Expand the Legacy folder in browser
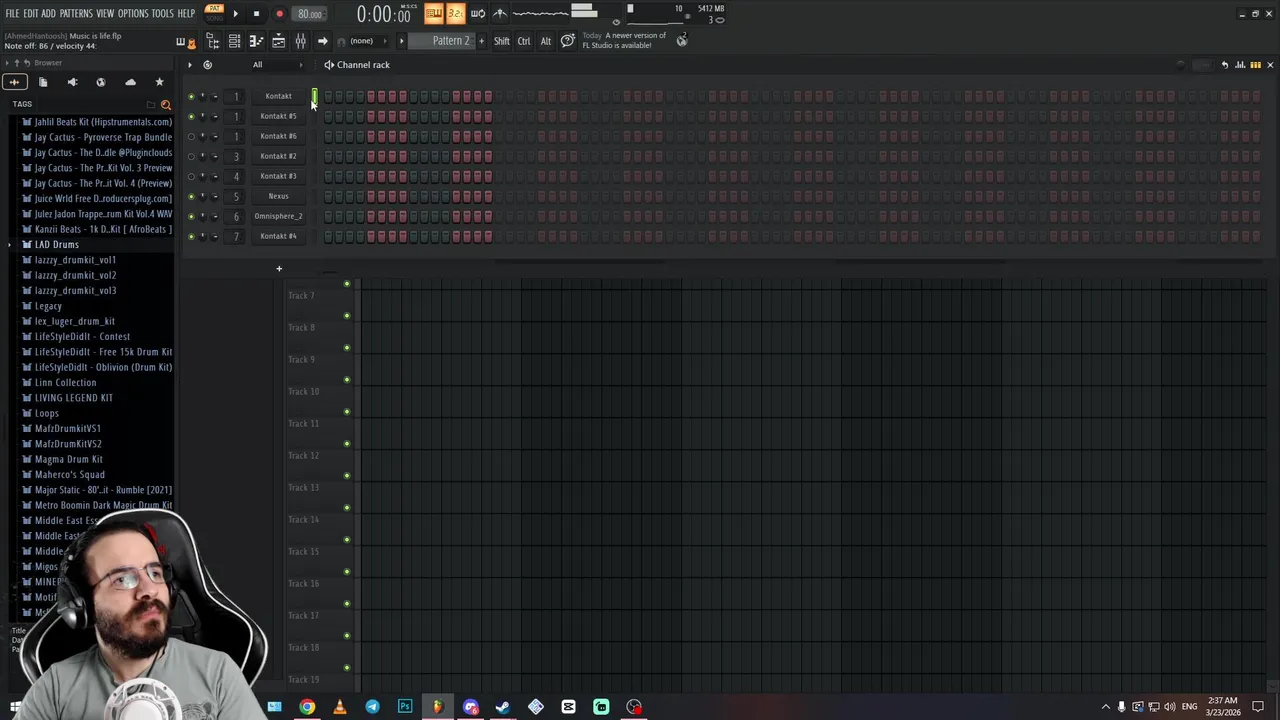 (48, 306)
